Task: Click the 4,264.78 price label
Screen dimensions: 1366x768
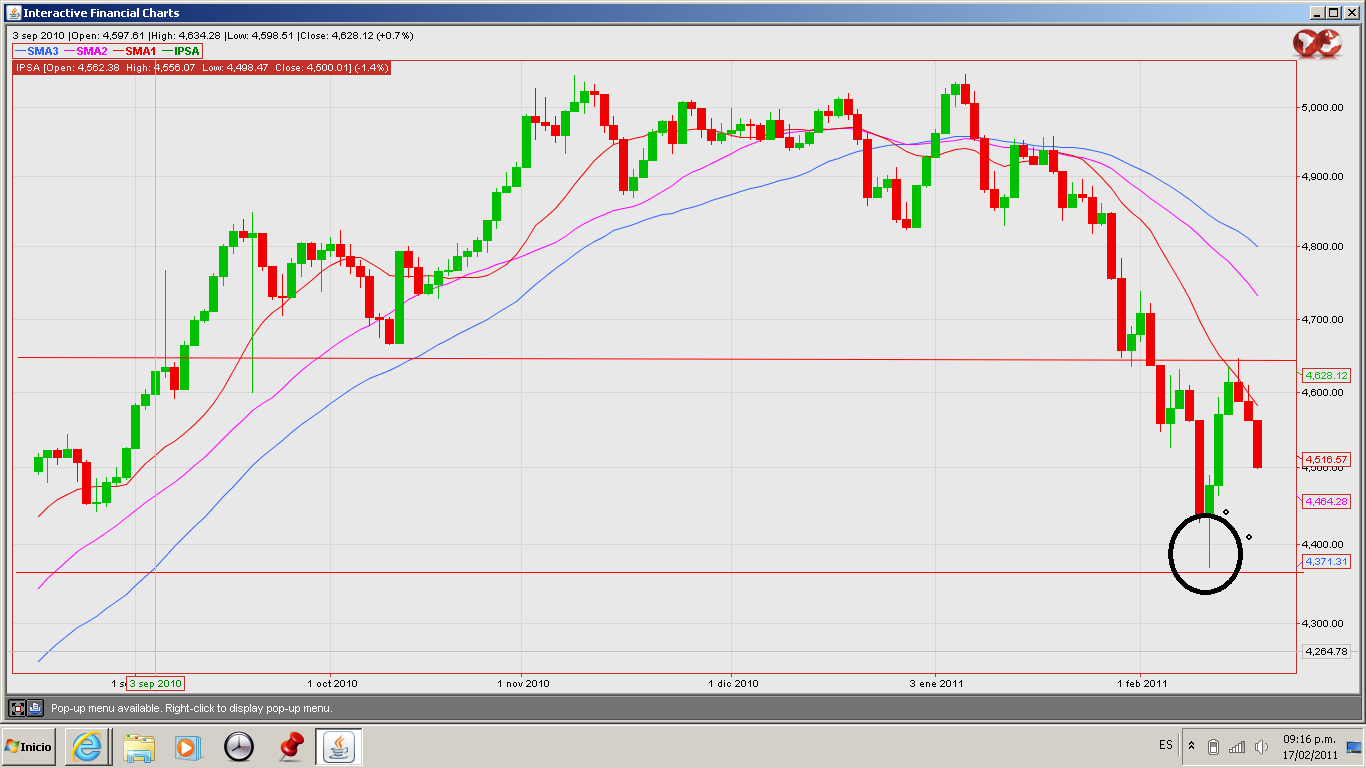Action: pyautogui.click(x=1326, y=651)
